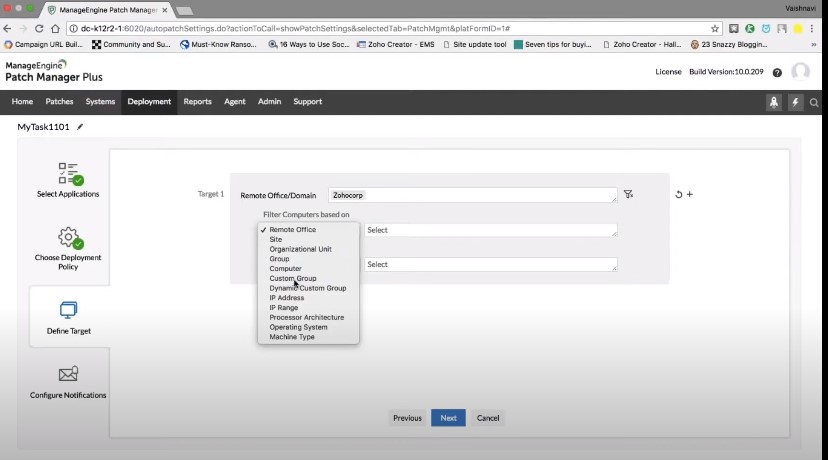828x460 pixels.
Task: Cancel the task wizard
Action: pyautogui.click(x=488, y=418)
